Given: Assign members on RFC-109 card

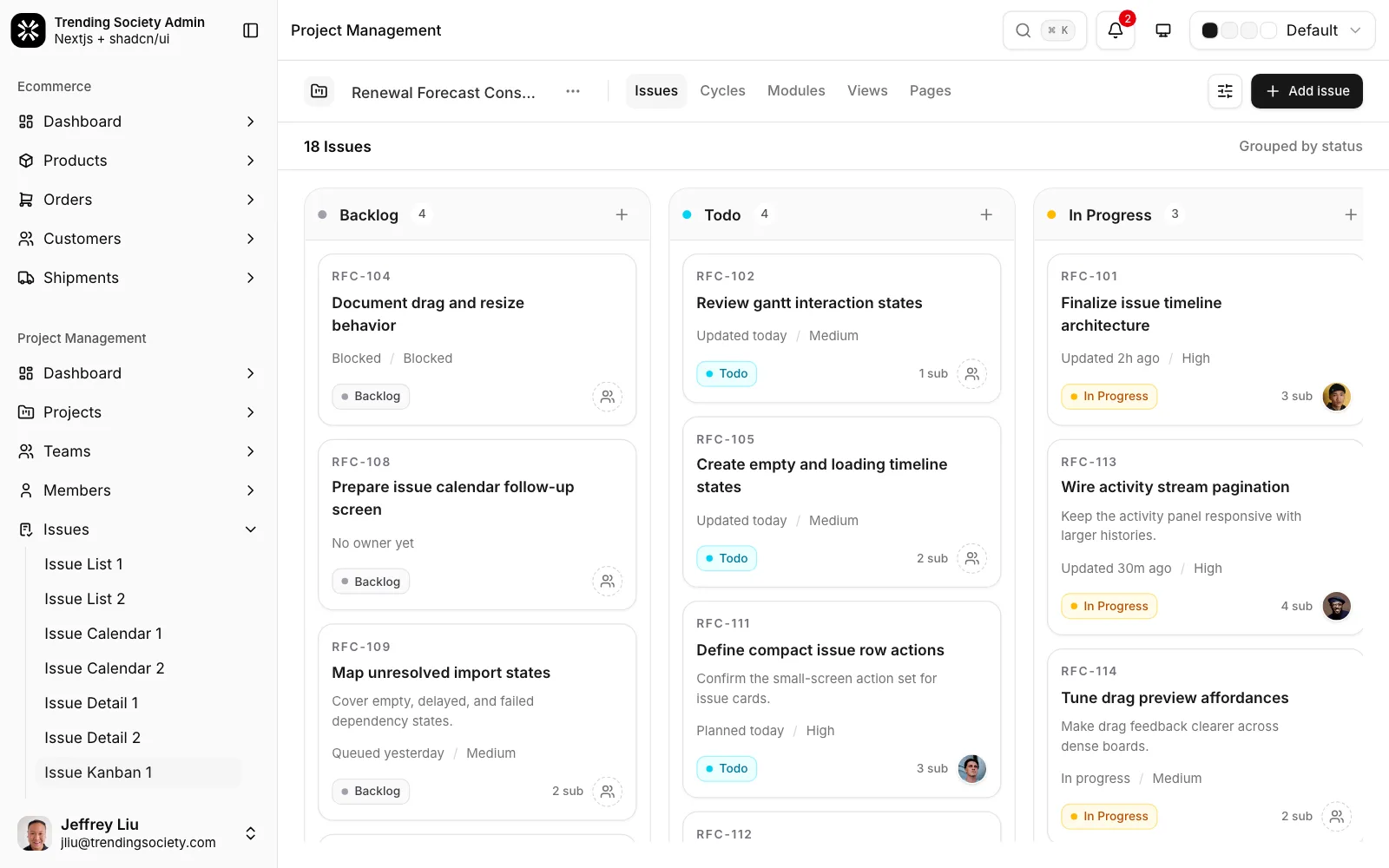Looking at the screenshot, I should 608,792.
